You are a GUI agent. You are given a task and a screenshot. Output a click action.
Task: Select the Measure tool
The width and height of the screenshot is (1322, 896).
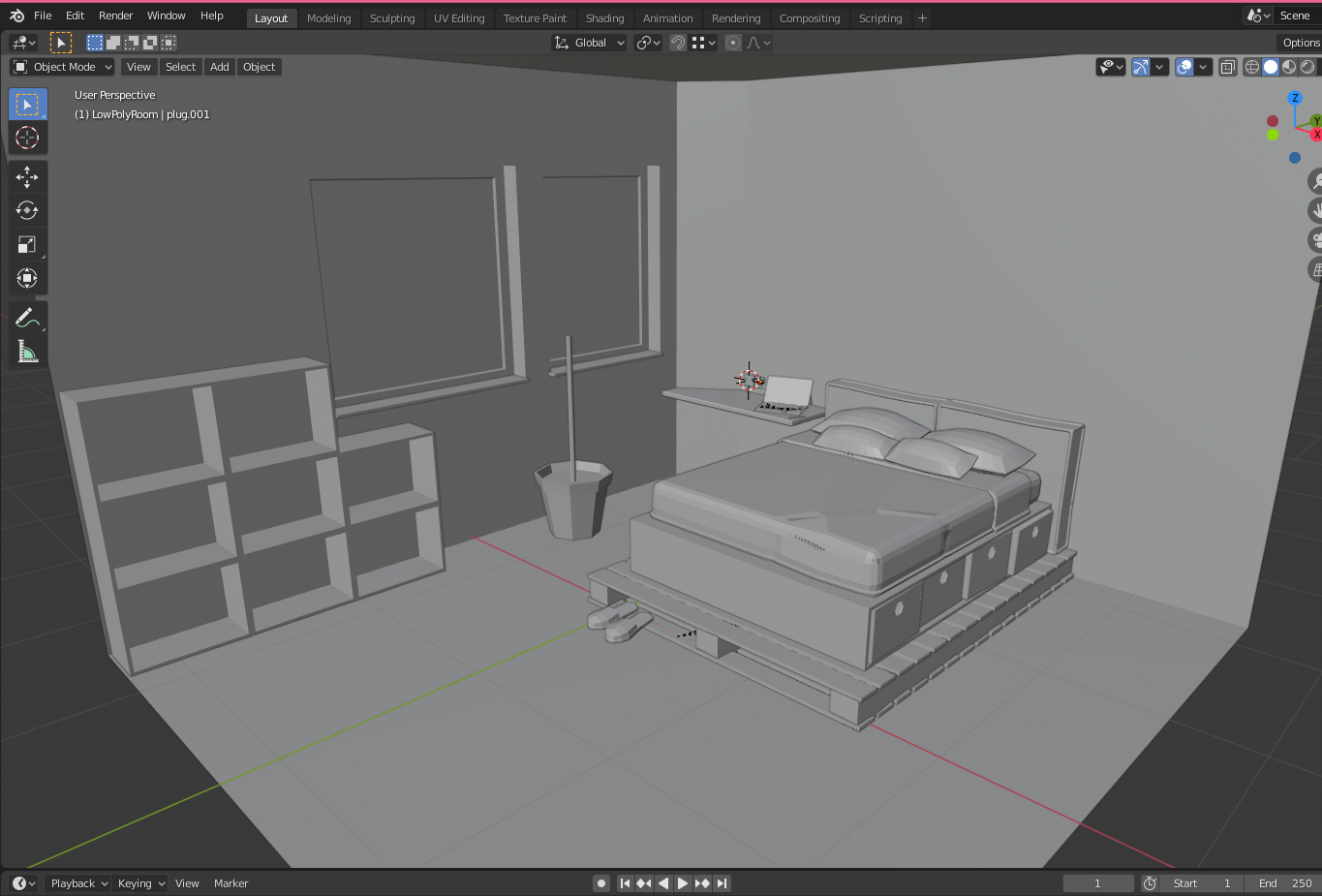[x=27, y=352]
